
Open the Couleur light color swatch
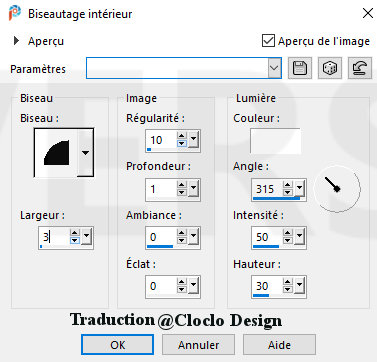click(x=275, y=141)
